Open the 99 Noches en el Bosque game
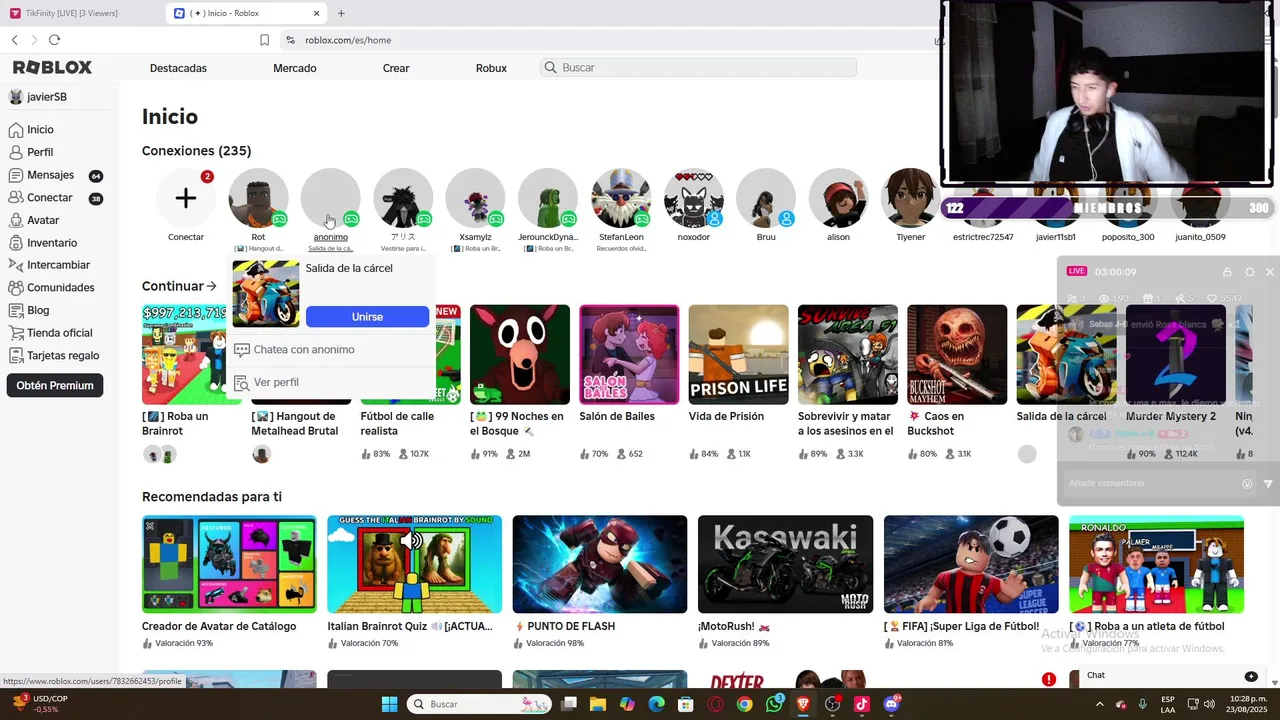The width and height of the screenshot is (1280, 720). tap(520, 355)
